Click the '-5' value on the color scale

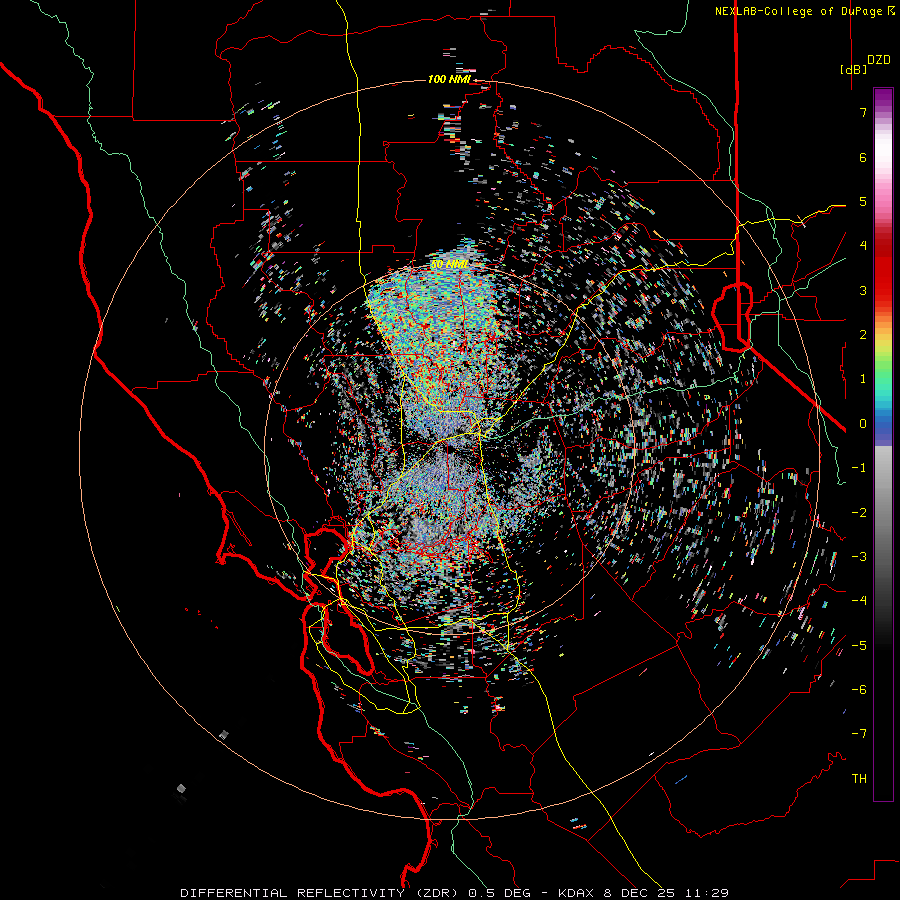coord(859,646)
